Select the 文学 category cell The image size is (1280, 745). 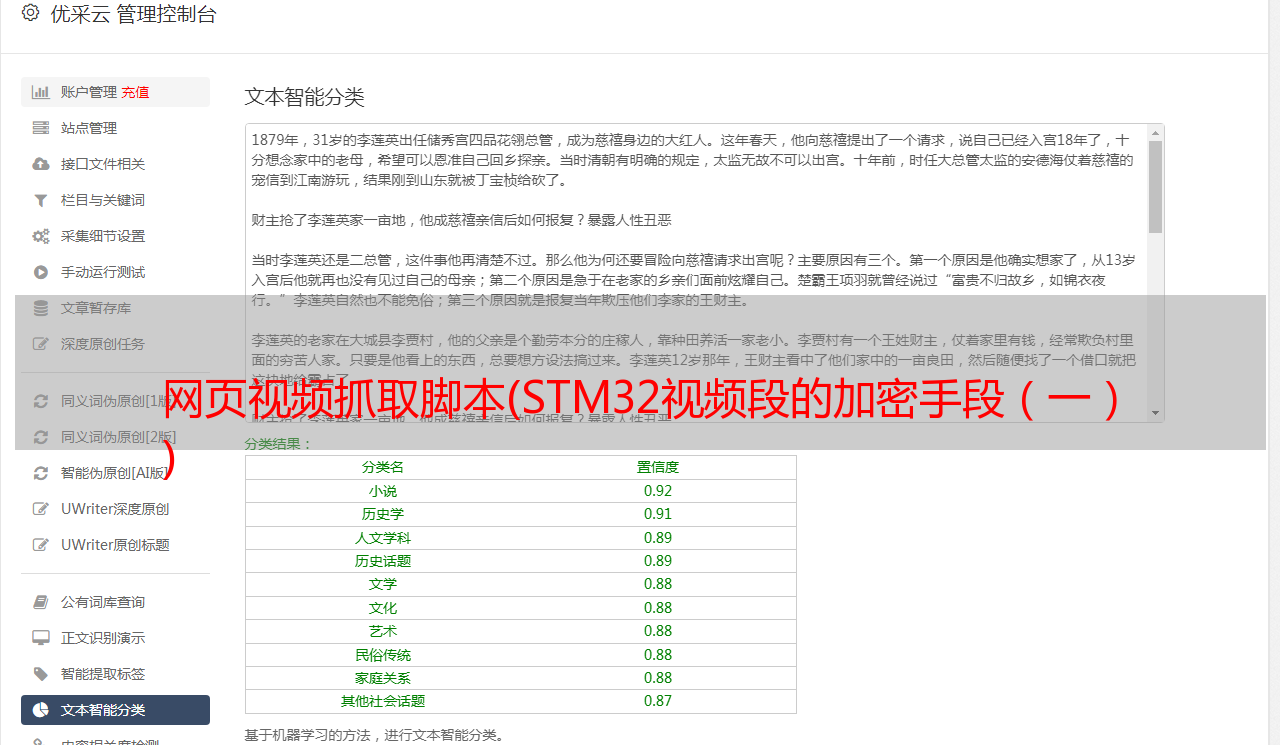tap(383, 584)
